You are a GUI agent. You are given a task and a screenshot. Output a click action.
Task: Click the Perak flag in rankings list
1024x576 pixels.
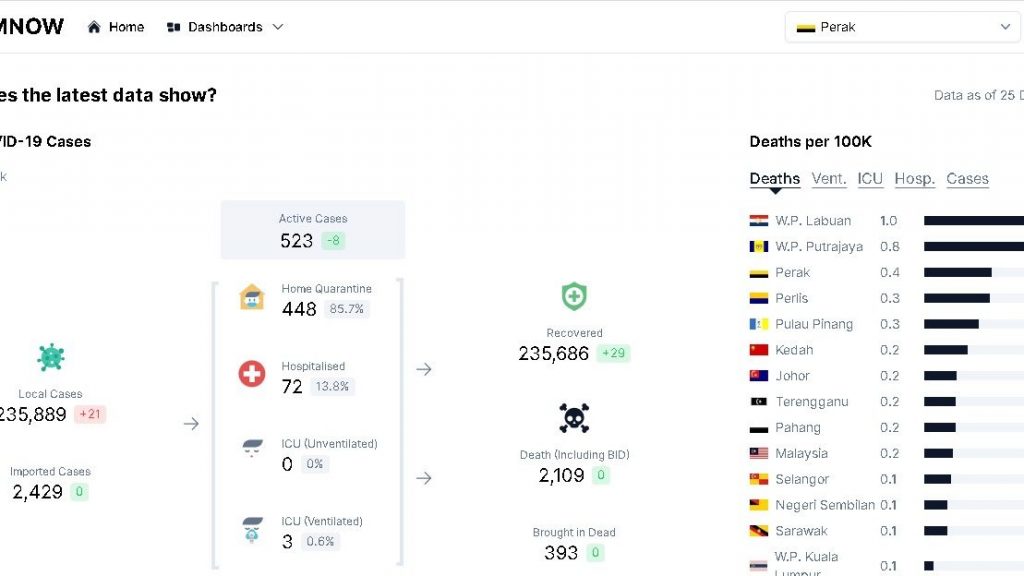click(x=759, y=273)
